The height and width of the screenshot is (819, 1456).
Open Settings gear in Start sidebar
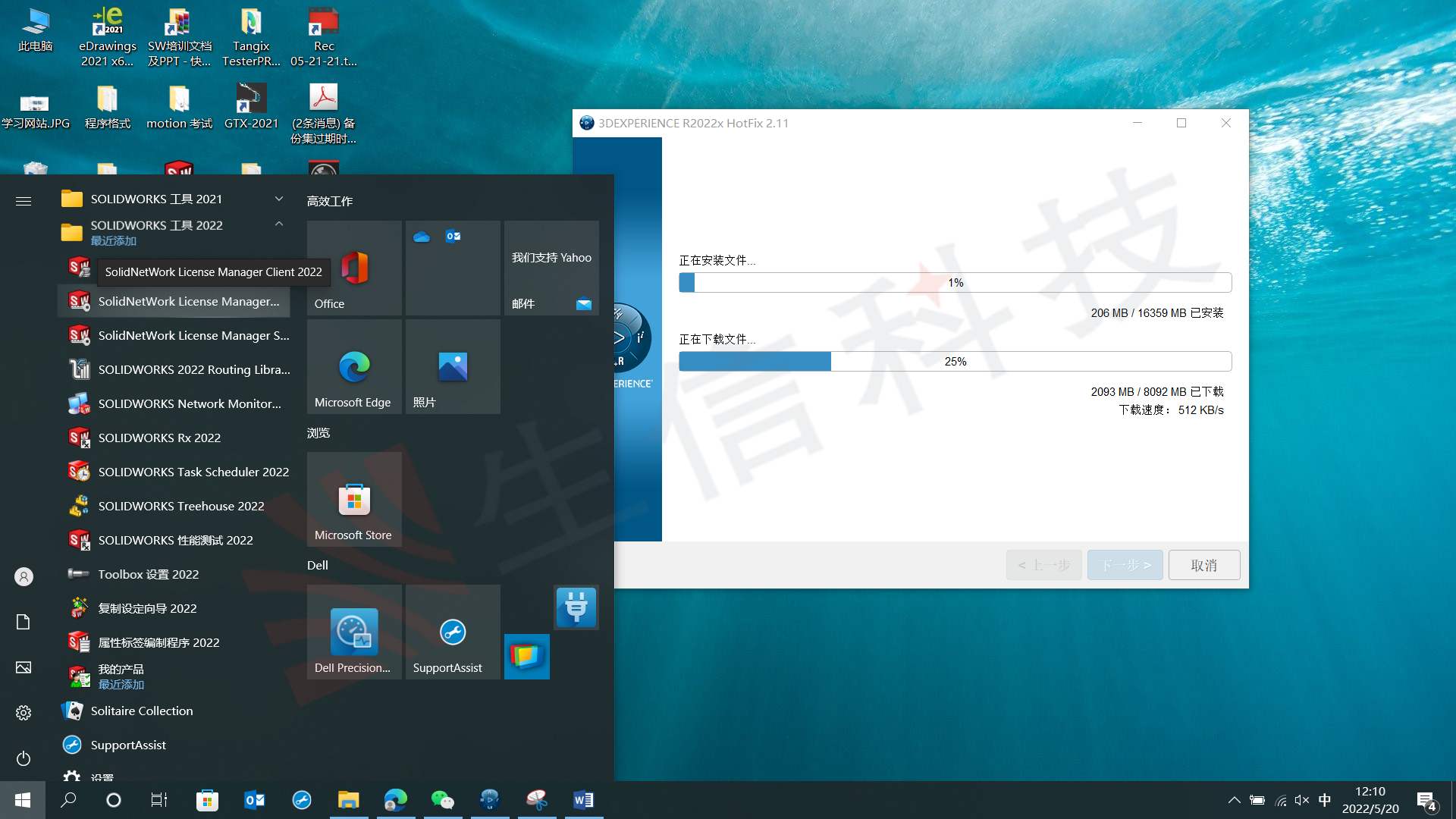click(24, 713)
